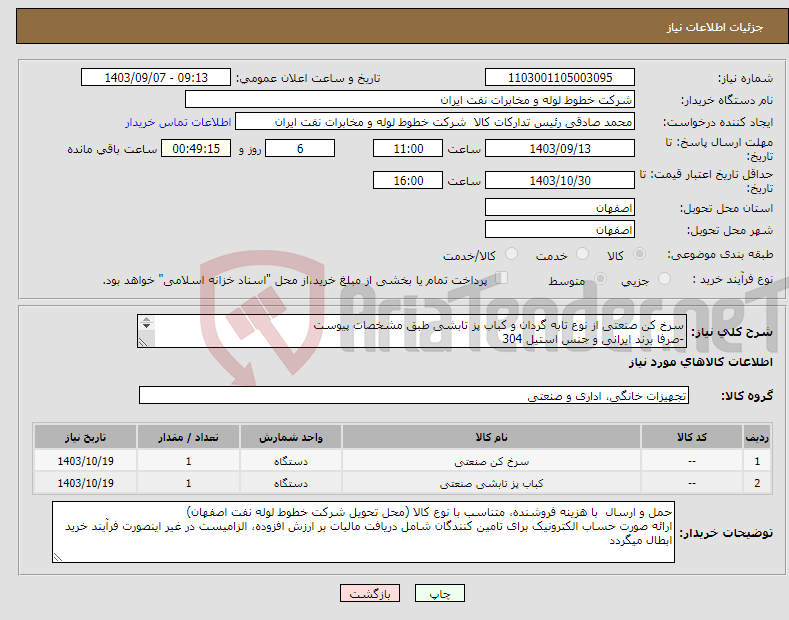Screen dimensions: 789x620
Task: Click remaining time field 00:49:15
Action: pos(196,148)
